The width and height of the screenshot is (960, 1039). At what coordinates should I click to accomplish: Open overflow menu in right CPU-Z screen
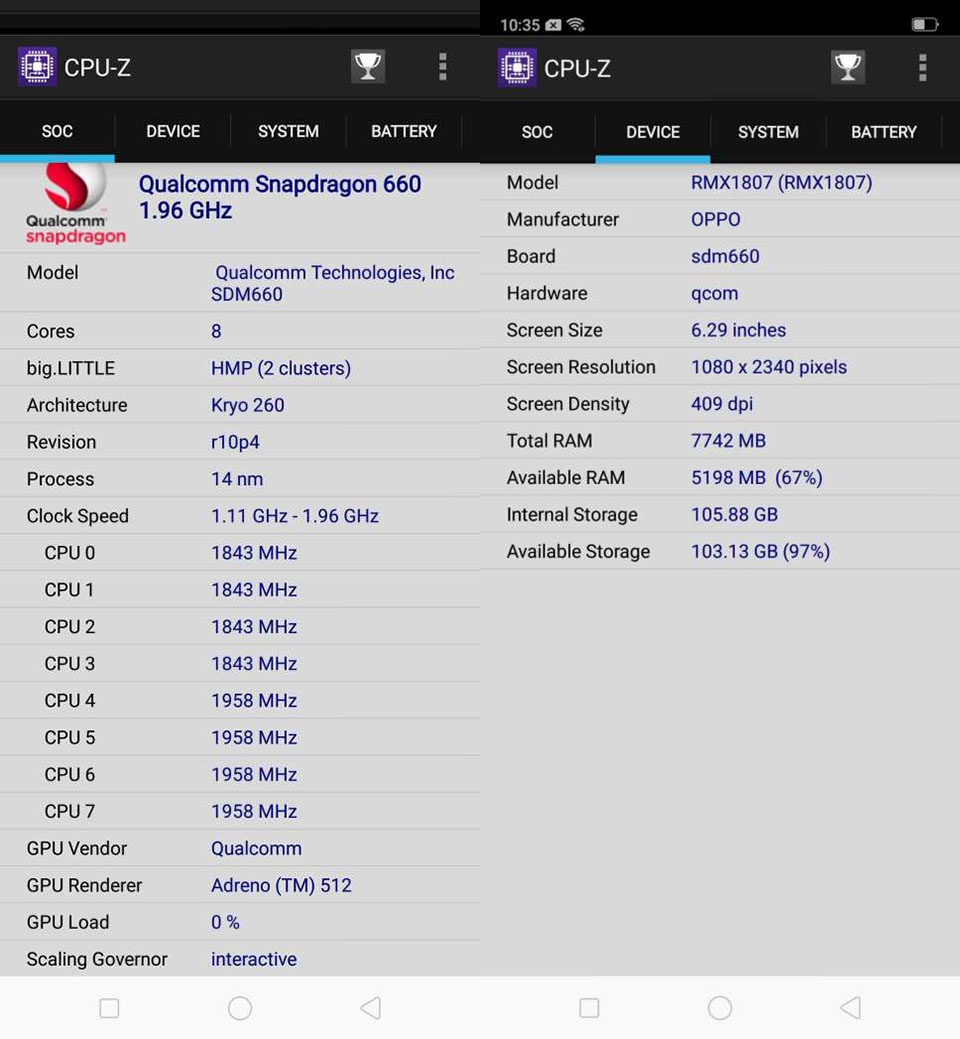point(922,68)
